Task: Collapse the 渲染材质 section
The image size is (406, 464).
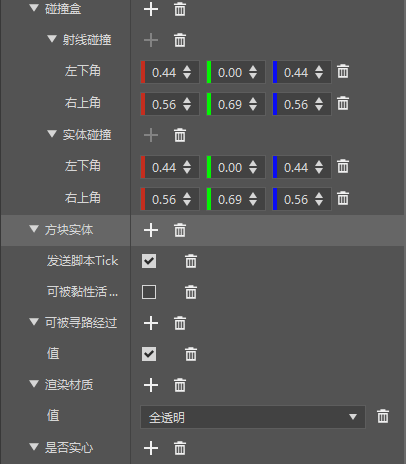Action: click(x=34, y=384)
